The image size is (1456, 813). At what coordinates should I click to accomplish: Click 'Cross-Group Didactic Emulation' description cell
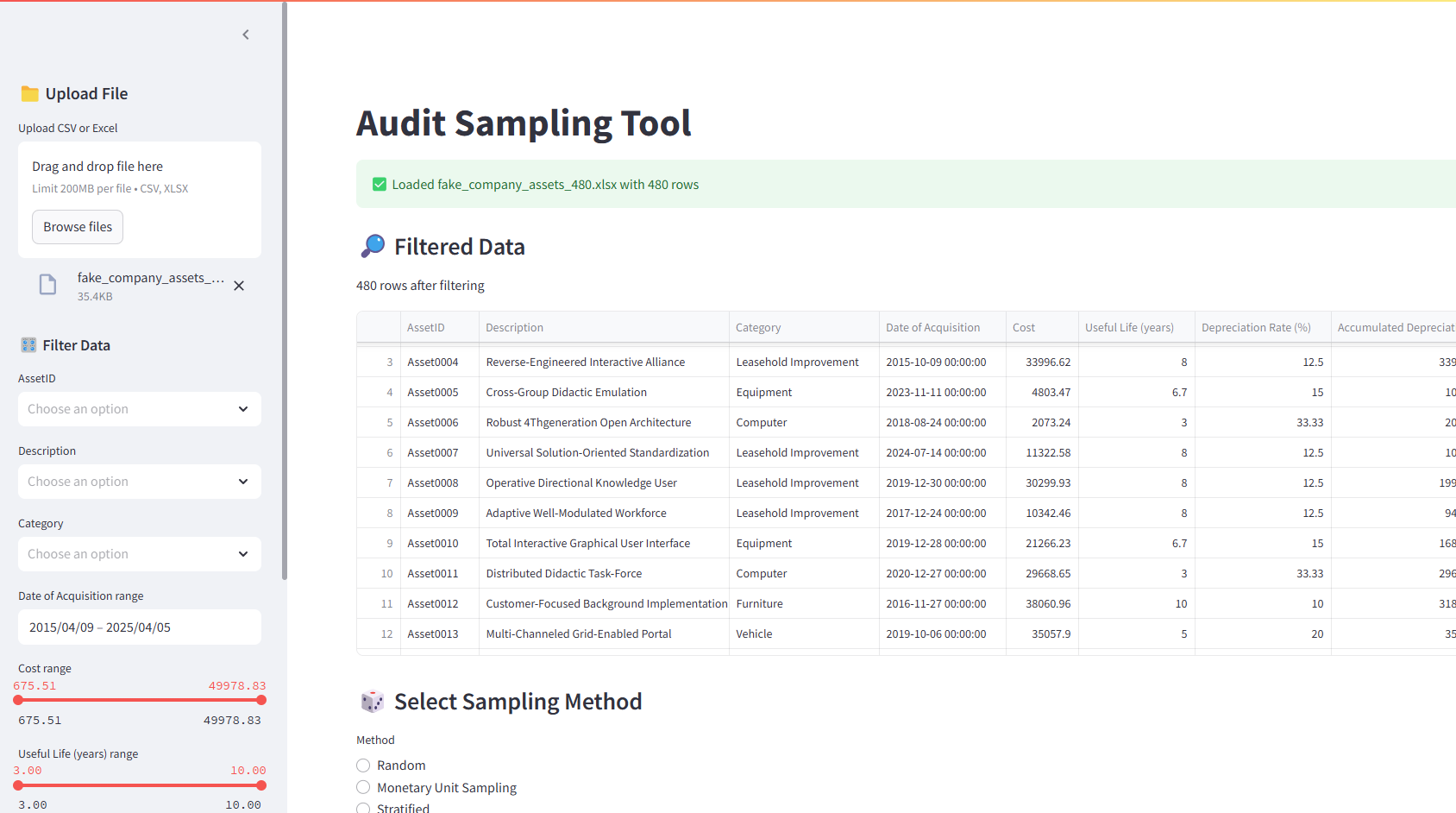coord(604,392)
